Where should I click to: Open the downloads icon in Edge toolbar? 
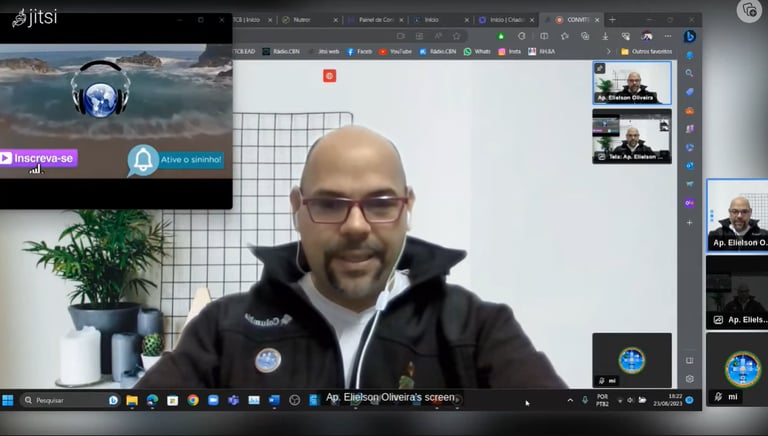click(x=605, y=36)
